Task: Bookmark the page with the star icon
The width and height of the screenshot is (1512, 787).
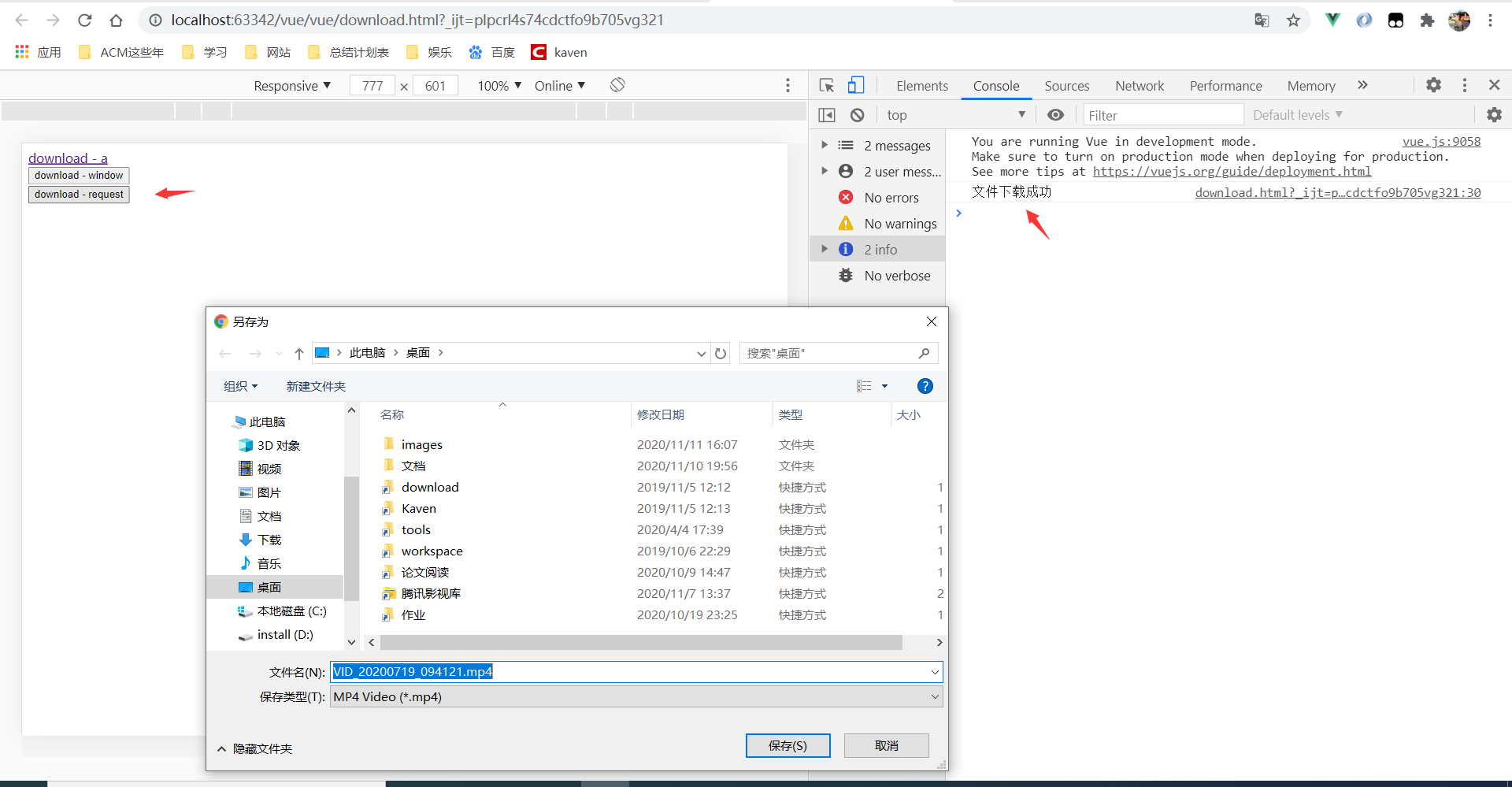Action: pyautogui.click(x=1293, y=20)
